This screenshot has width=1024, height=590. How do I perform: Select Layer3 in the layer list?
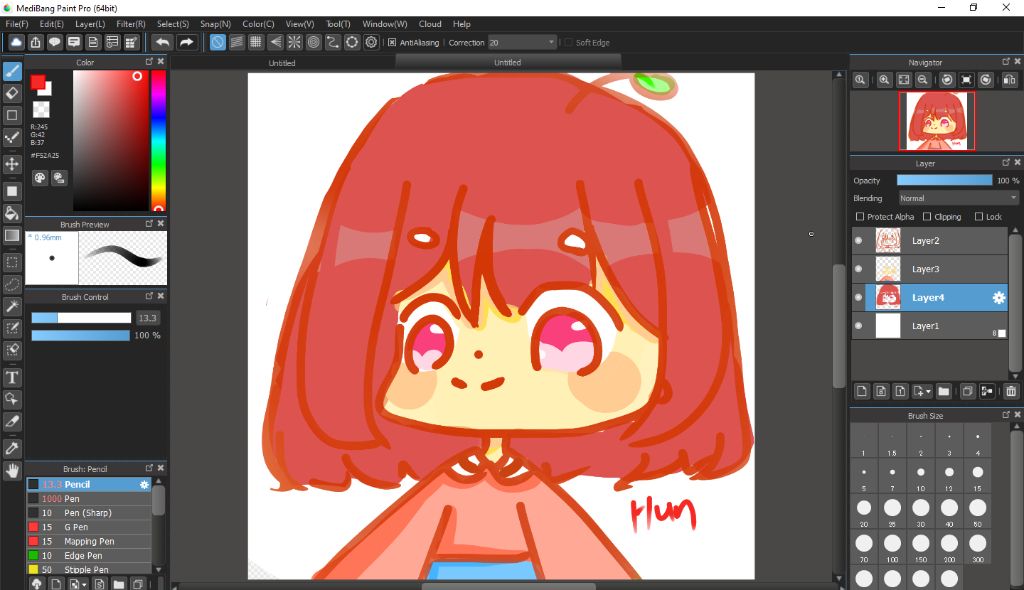[930, 269]
